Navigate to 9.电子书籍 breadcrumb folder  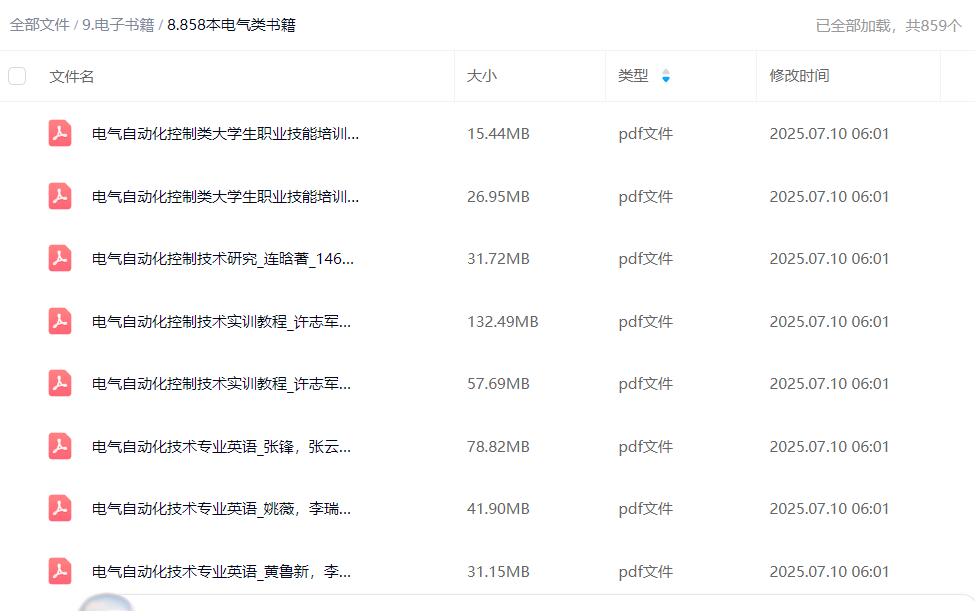(x=118, y=25)
